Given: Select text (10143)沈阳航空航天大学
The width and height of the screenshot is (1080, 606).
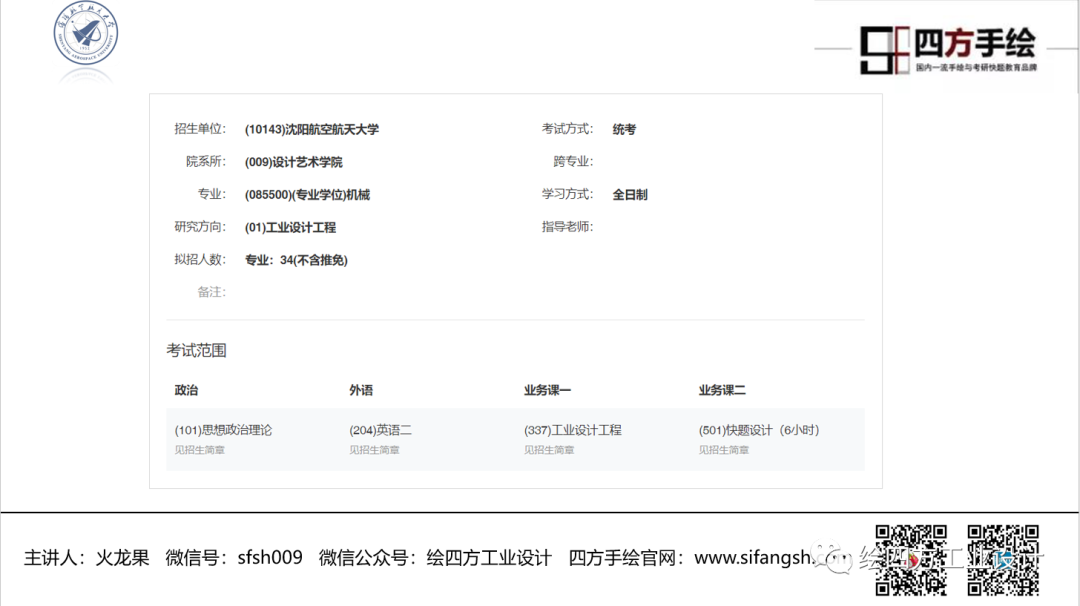Looking at the screenshot, I should (312, 129).
